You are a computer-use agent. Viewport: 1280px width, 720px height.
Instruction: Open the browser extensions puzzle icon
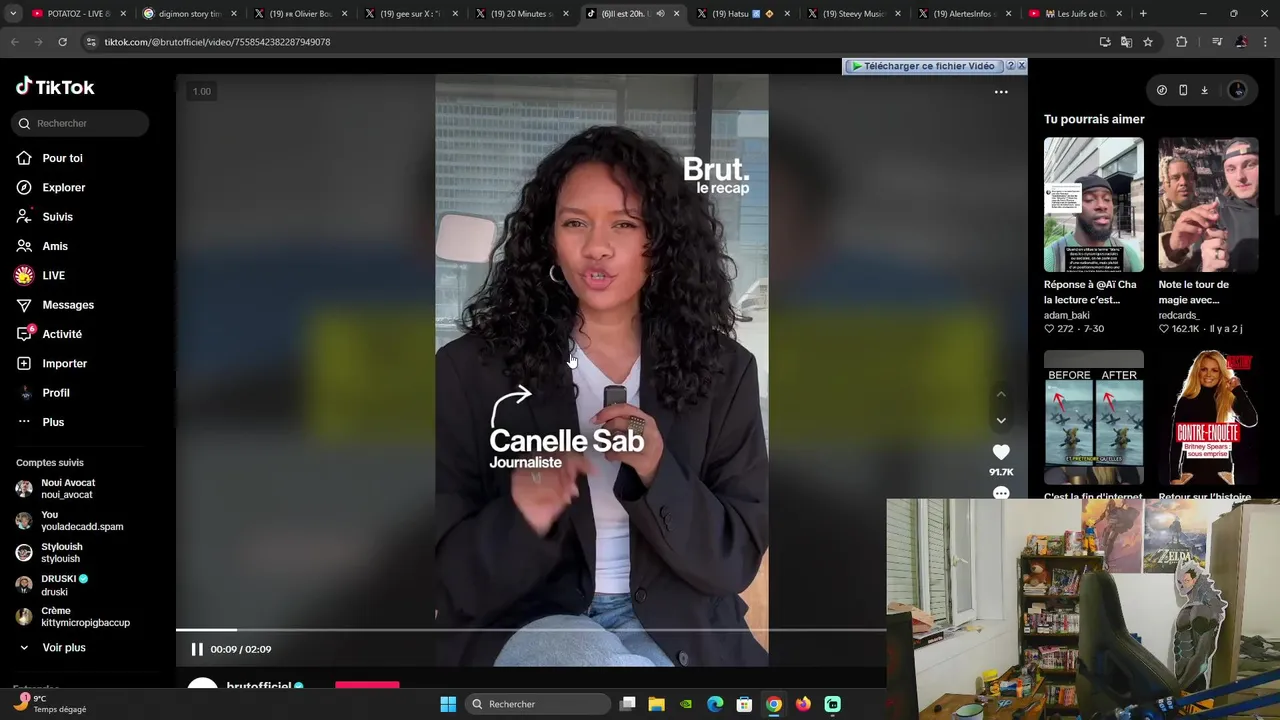tap(1182, 42)
